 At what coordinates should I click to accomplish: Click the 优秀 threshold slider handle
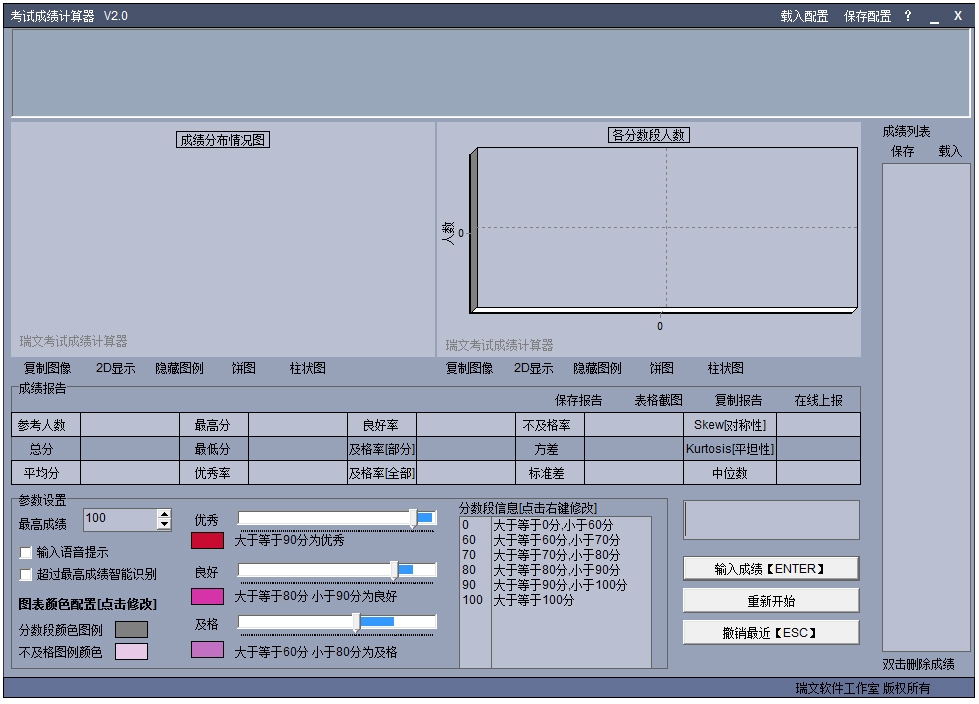coord(413,518)
